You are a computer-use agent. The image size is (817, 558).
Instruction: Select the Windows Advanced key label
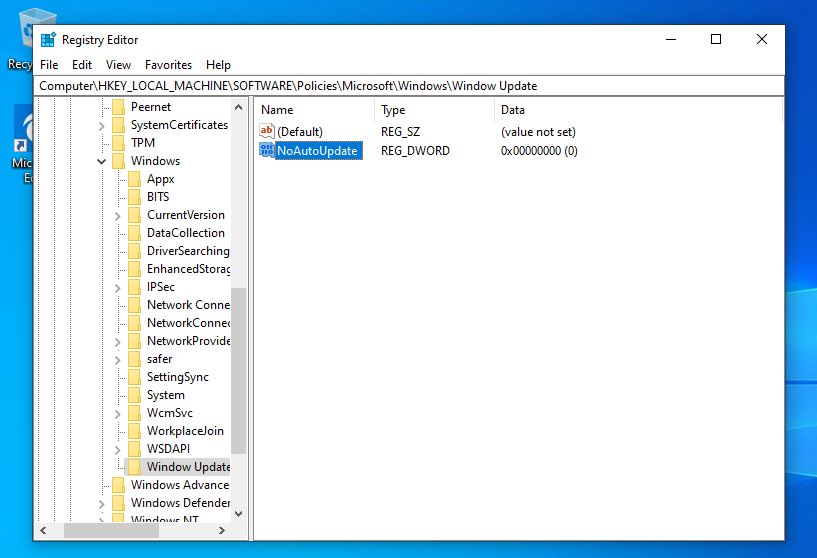pyautogui.click(x=180, y=485)
